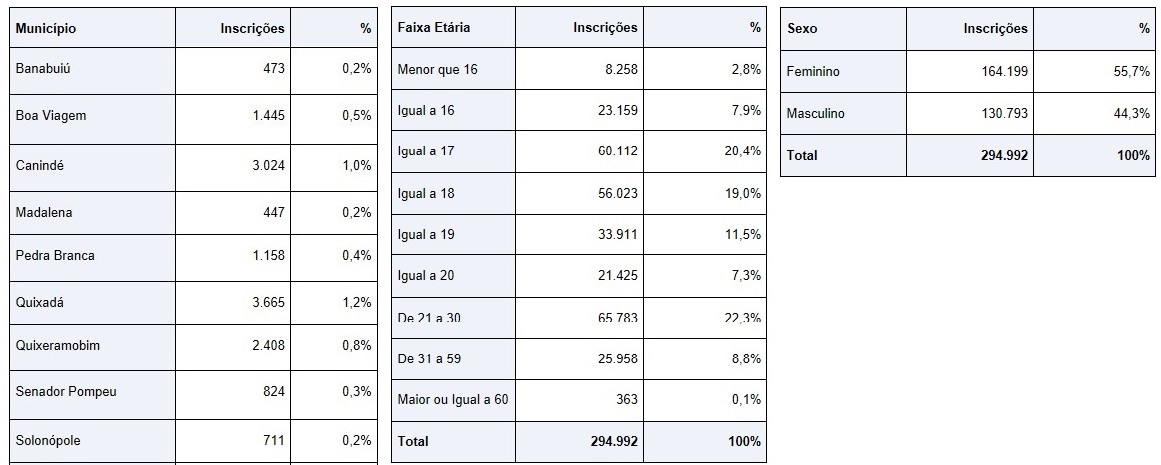Click the Sexo column header

802,29
